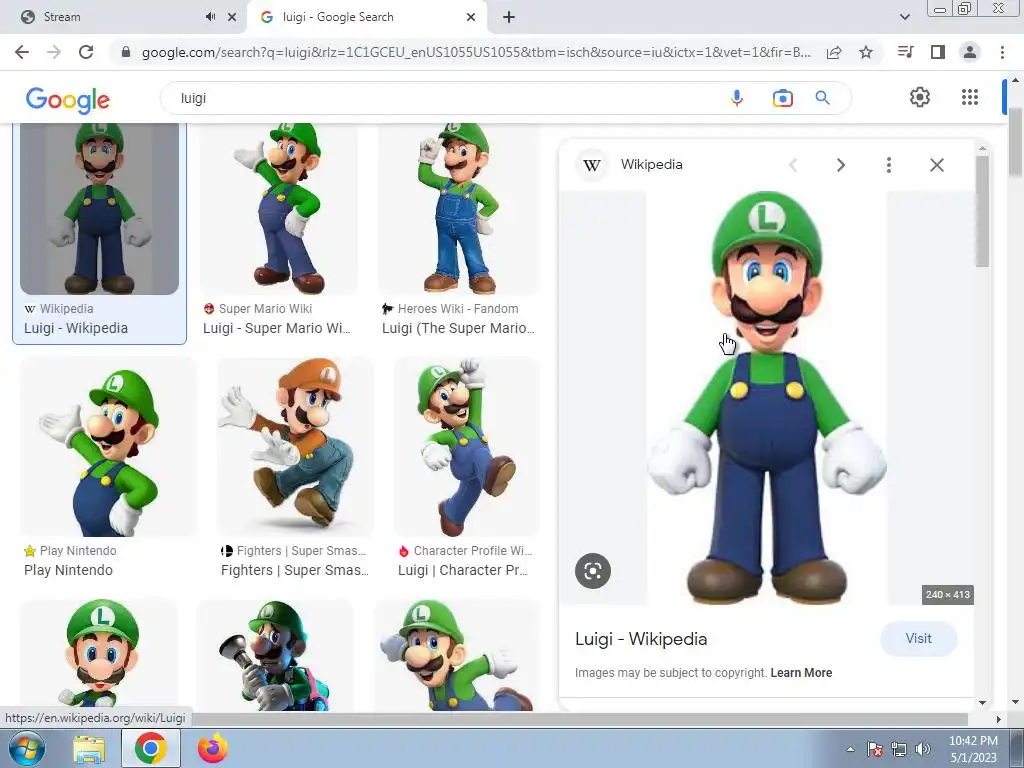This screenshot has height=768, width=1024.
Task: Select the Luigi's Mansion flashlight thumbnail
Action: (275, 655)
